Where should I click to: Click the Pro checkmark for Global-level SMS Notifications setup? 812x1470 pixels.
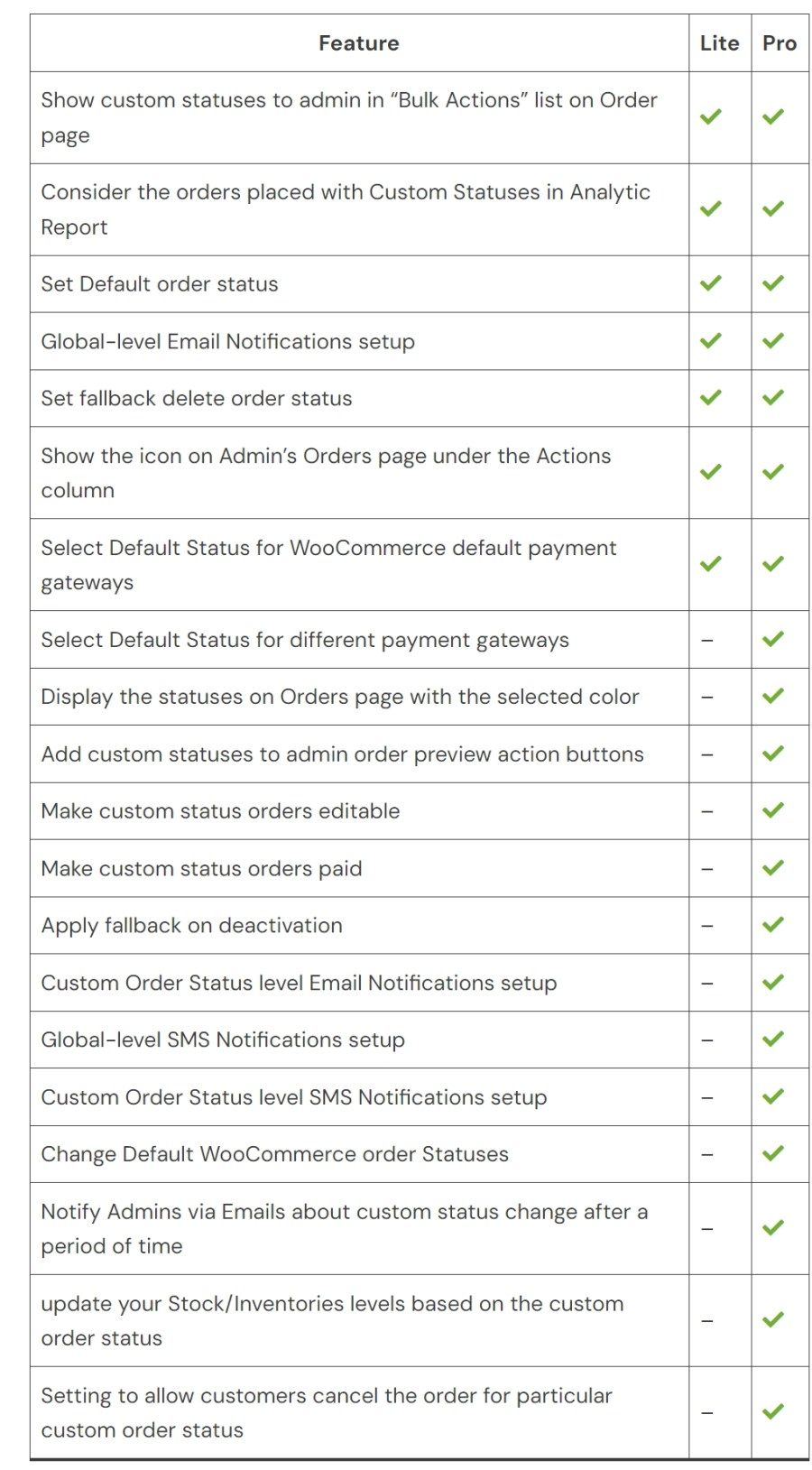[x=773, y=1040]
